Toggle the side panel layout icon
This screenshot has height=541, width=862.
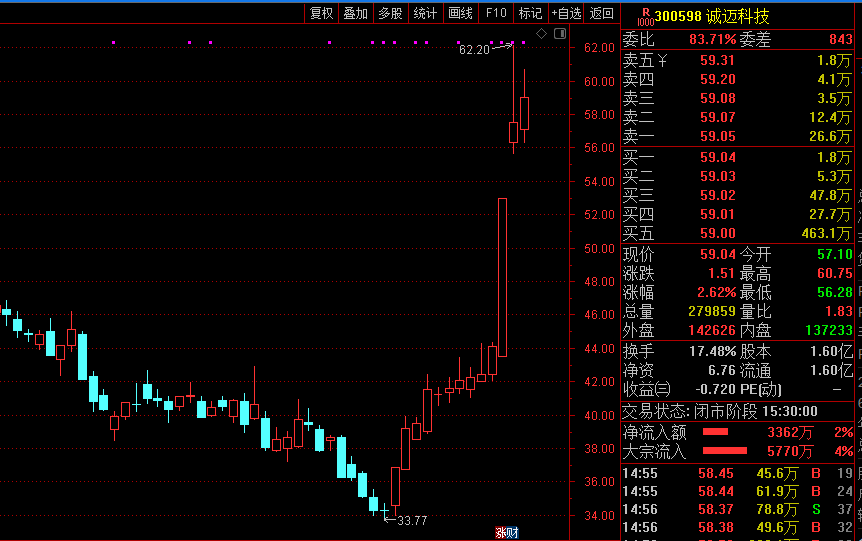pos(560,34)
